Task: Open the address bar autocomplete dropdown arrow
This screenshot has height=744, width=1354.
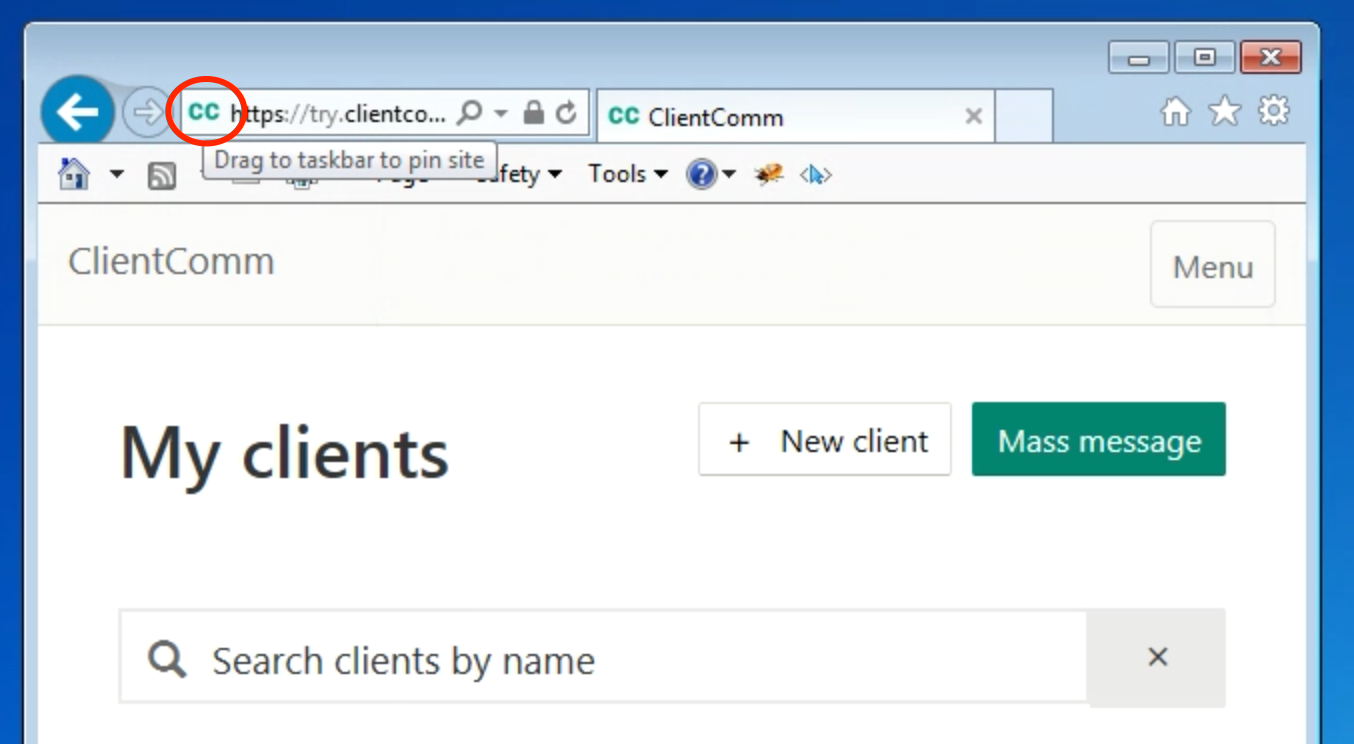Action: click(x=501, y=113)
